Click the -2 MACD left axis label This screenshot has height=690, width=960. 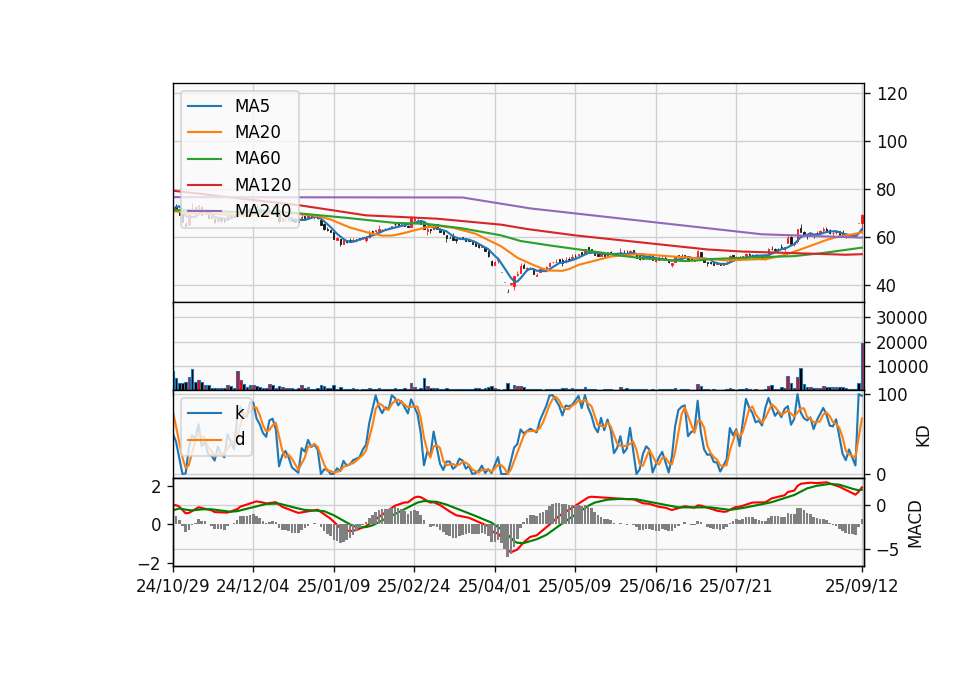pyautogui.click(x=149, y=564)
